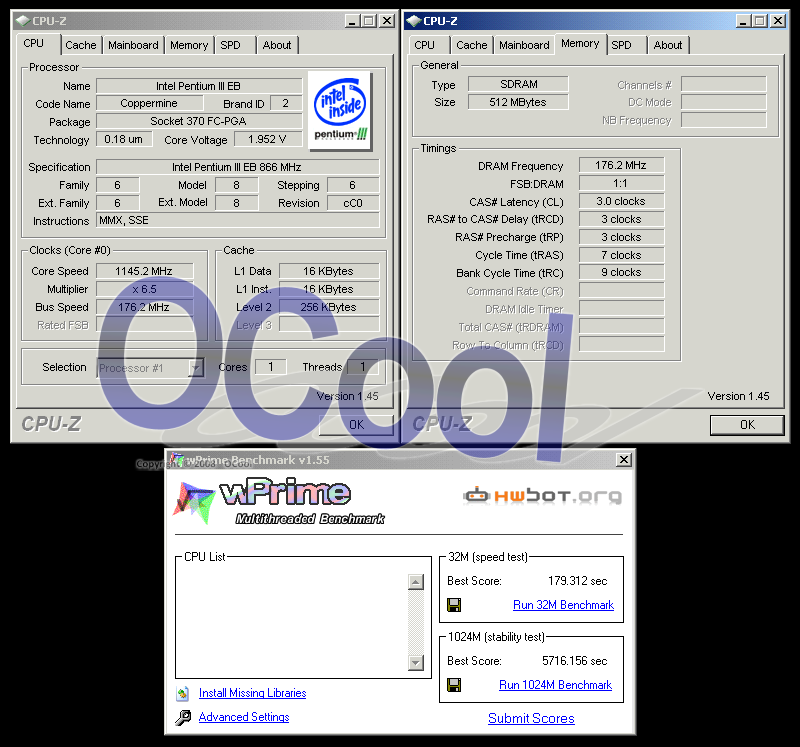Open Mainboard tab in right CPU-Z
The height and width of the screenshot is (747, 800).
pos(524,45)
